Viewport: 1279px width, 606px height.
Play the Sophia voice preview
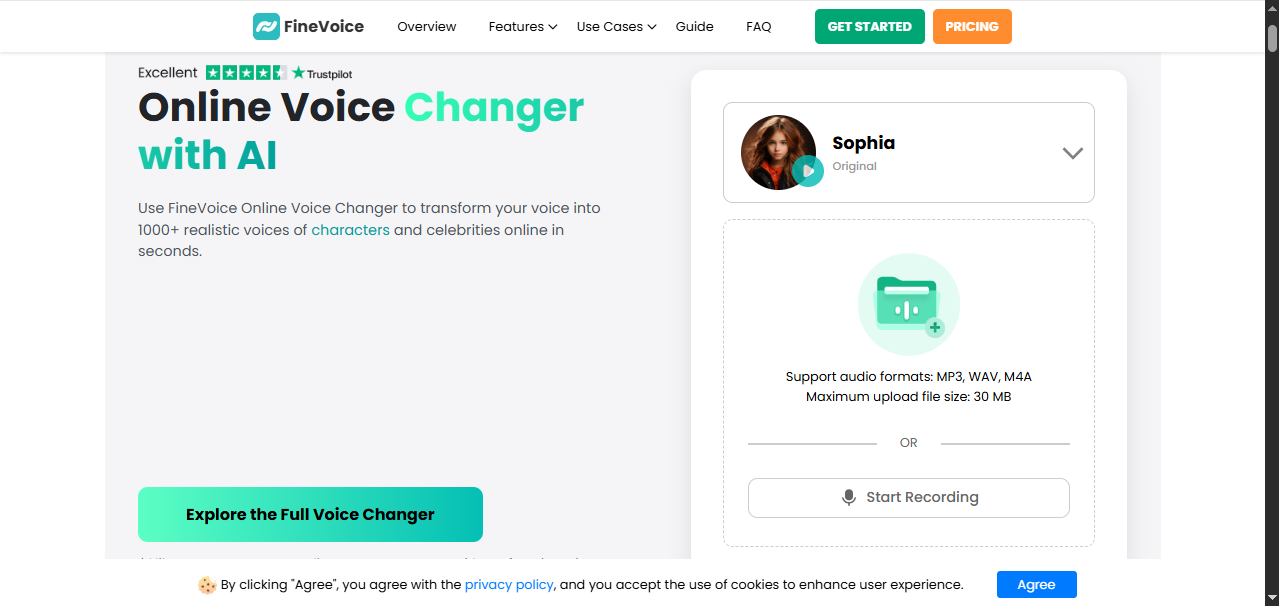[808, 171]
